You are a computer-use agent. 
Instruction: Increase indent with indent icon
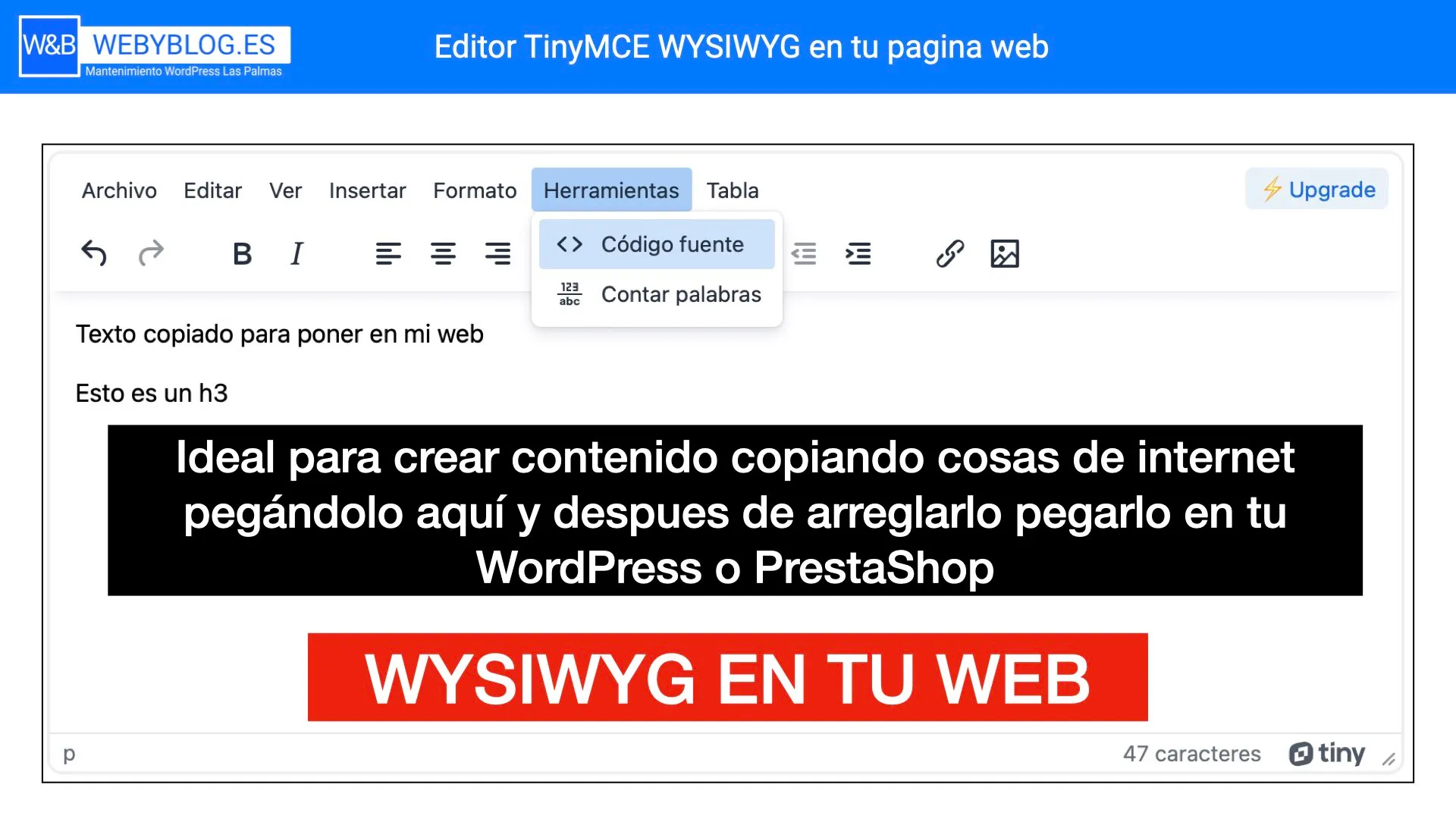pos(858,253)
